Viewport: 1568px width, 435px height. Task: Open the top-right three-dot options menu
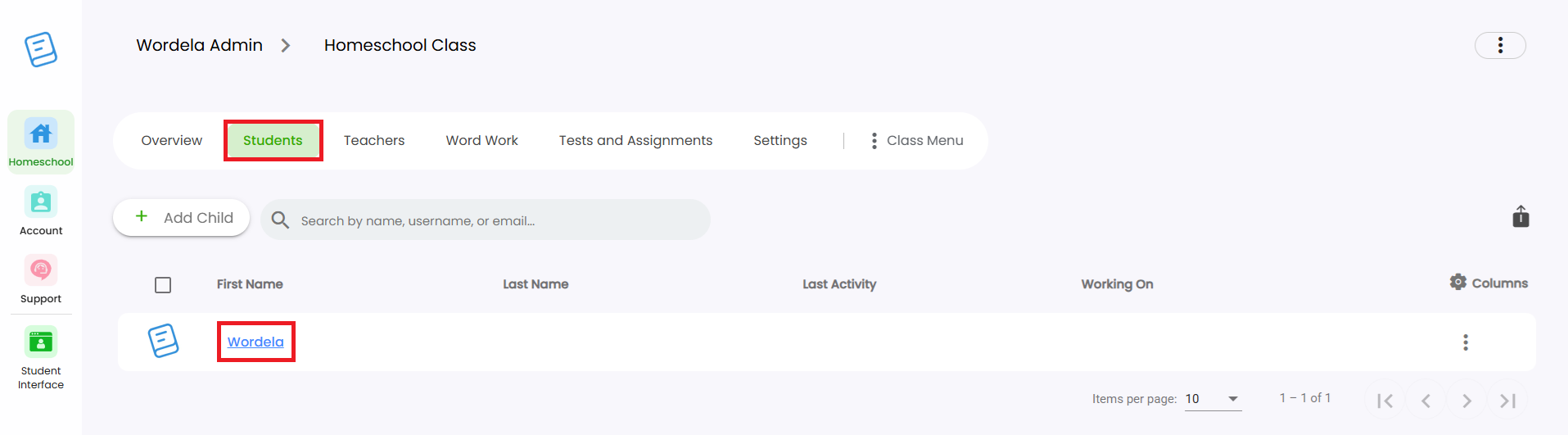click(x=1500, y=45)
